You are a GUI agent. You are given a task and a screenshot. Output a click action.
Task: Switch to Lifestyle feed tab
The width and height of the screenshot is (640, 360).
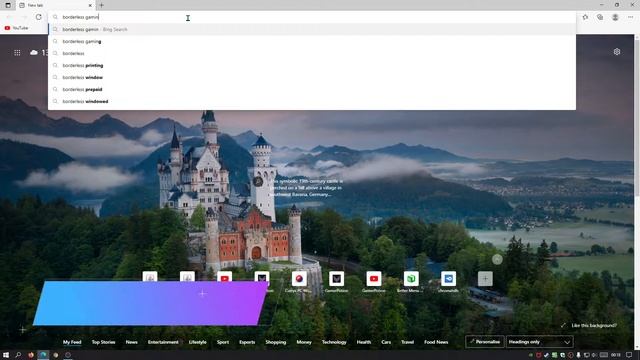pos(198,342)
